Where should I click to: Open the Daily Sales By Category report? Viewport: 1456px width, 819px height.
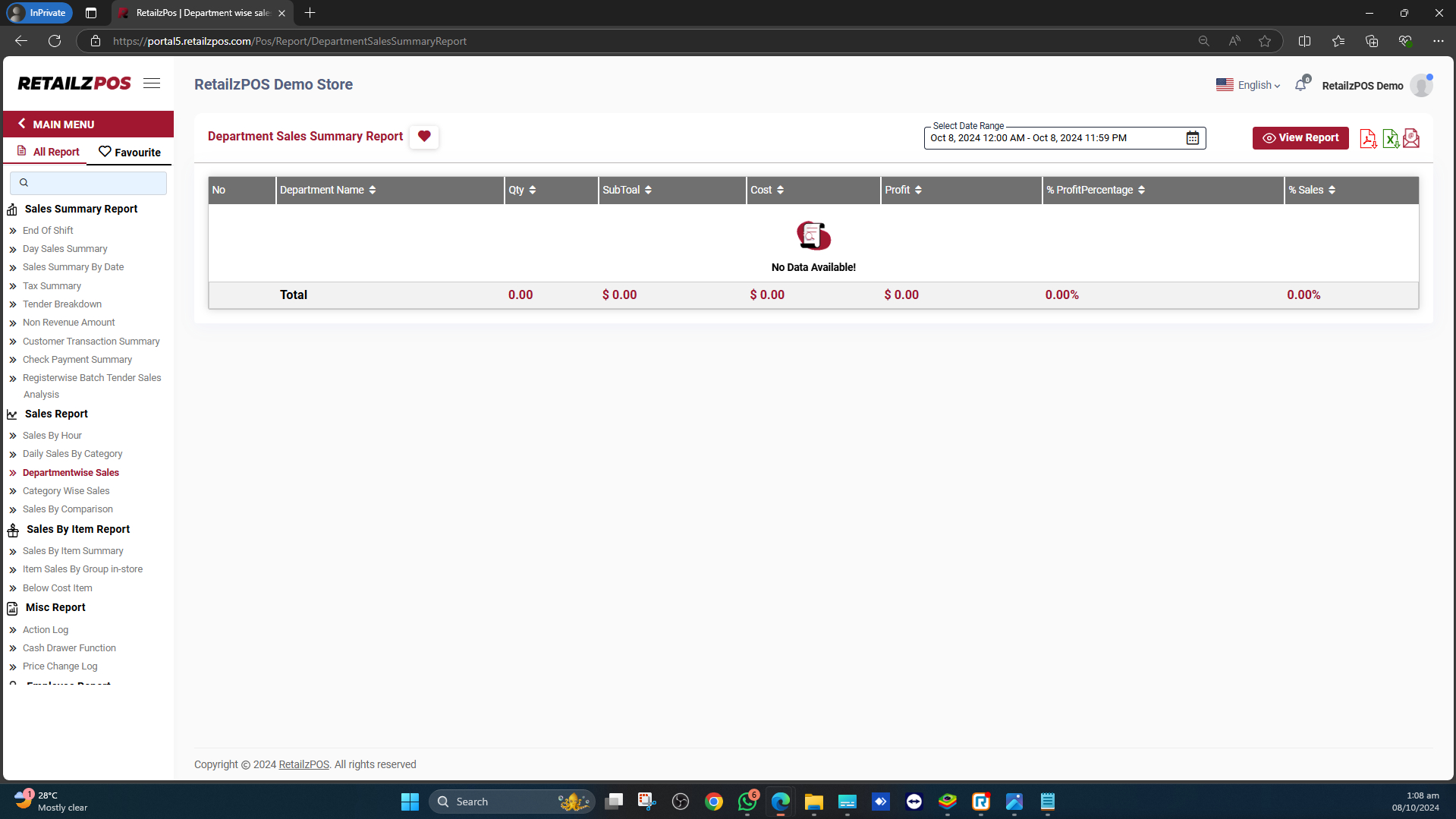pos(72,453)
